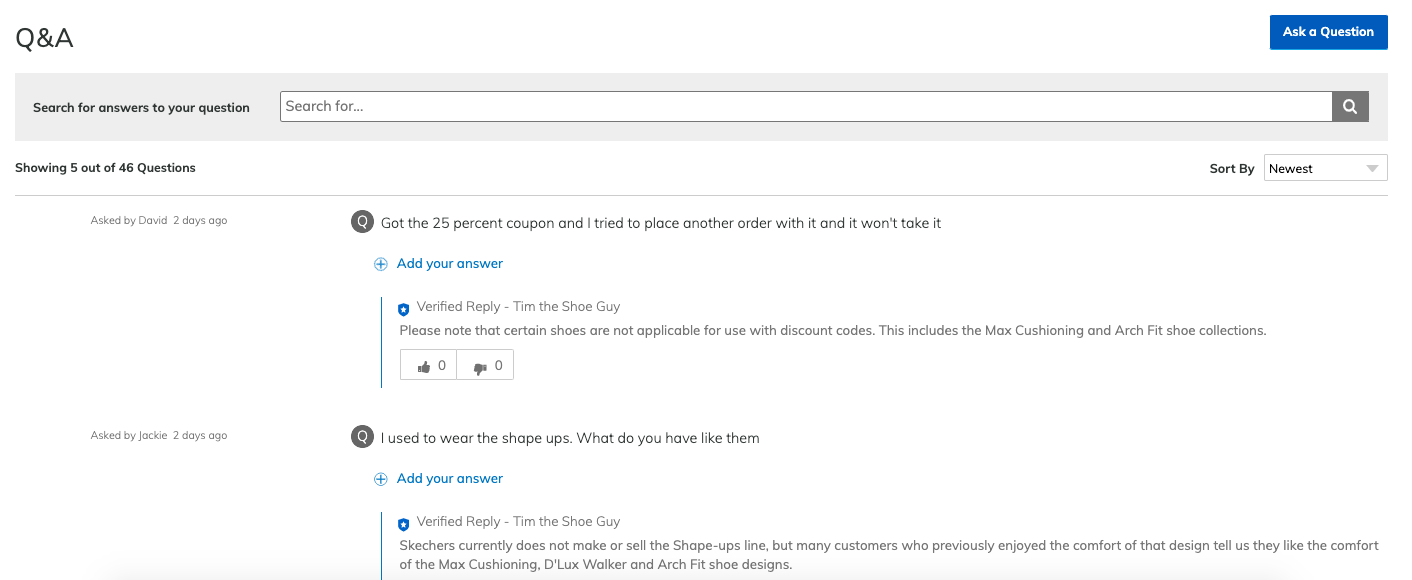1412x580 pixels.
Task: Click 'Asked by Jackie 2 days ago'
Action: [159, 435]
